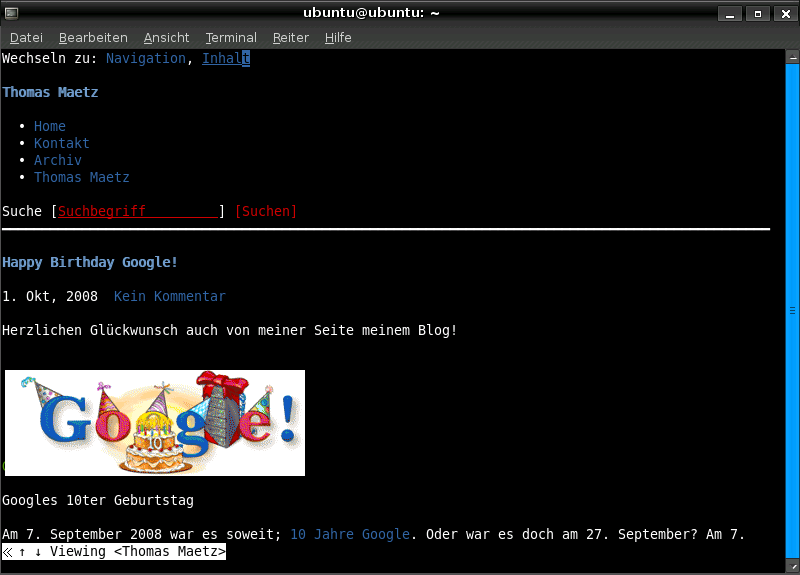This screenshot has width=800, height=575.
Task: Click the Google birthday doodle image
Action: 155,422
